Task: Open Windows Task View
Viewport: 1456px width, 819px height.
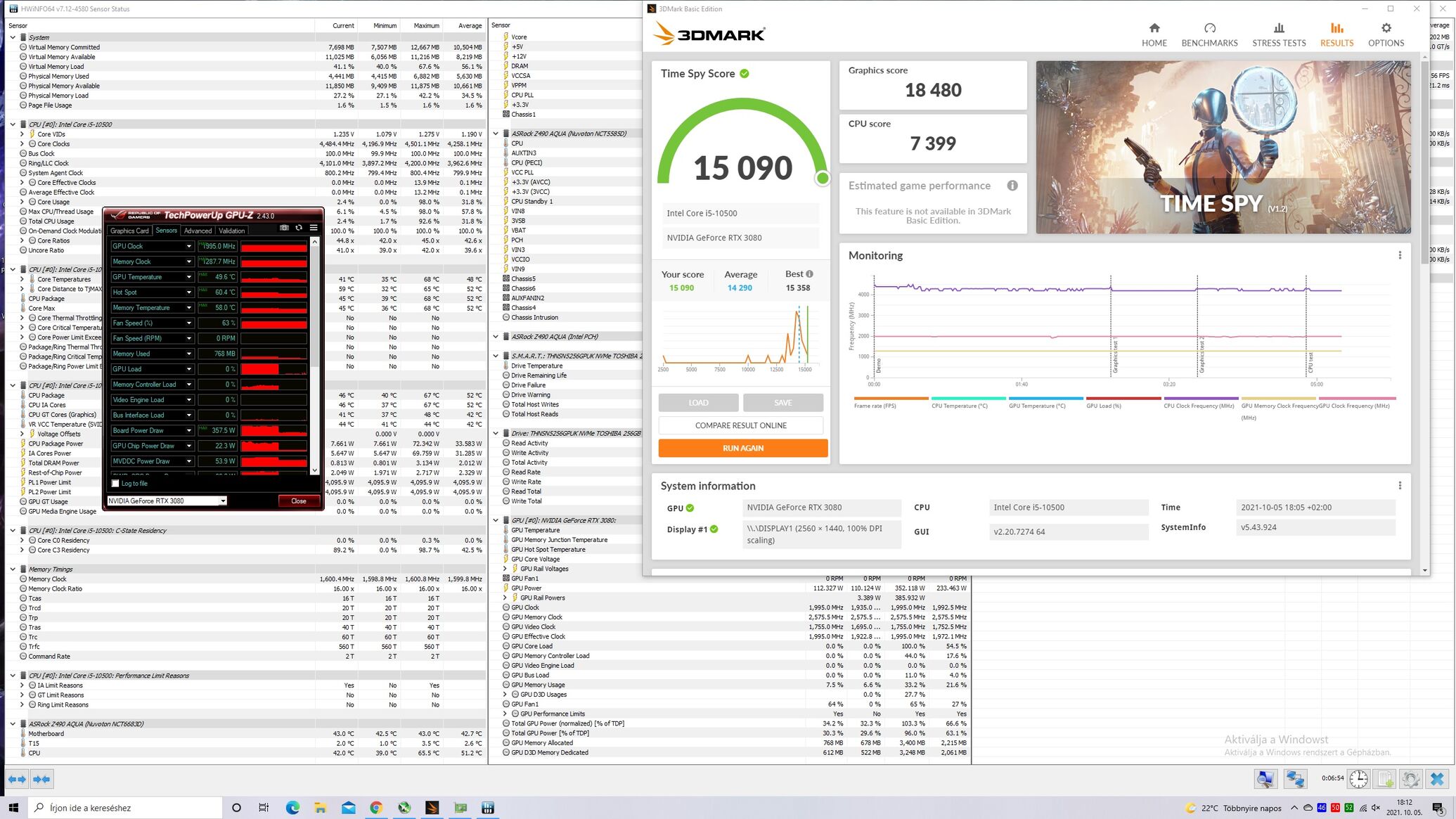Action: 264,808
